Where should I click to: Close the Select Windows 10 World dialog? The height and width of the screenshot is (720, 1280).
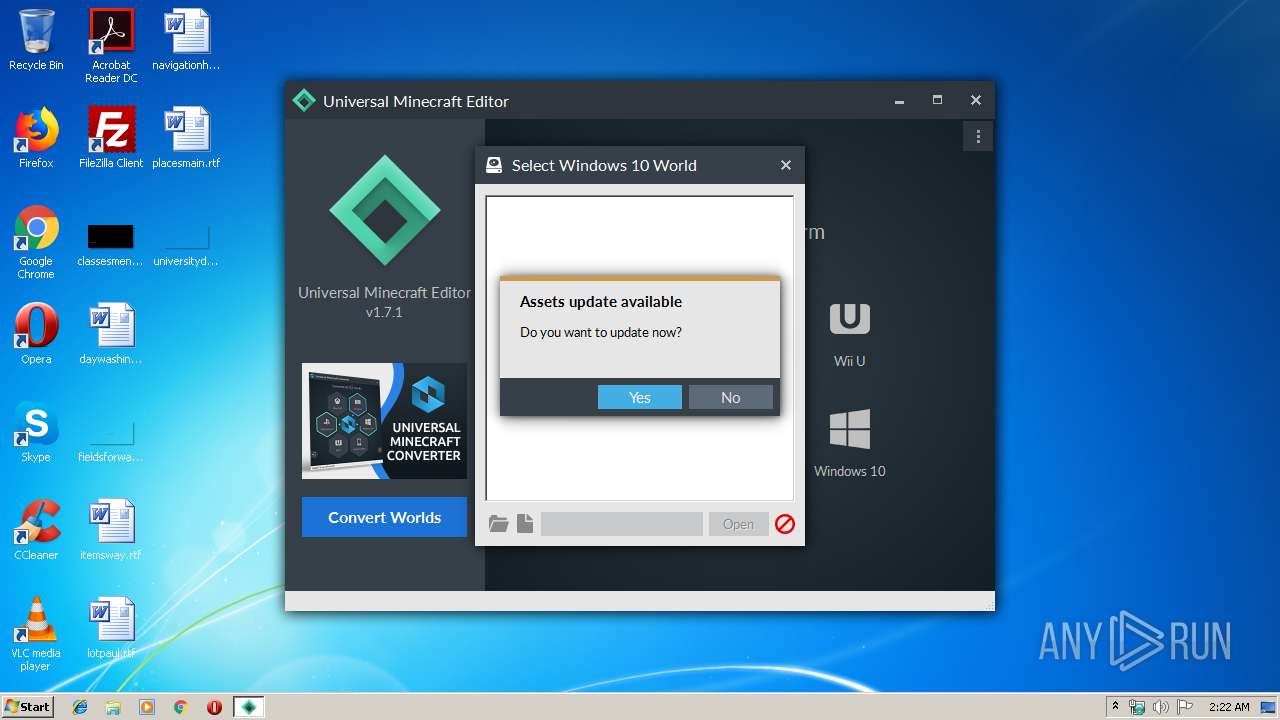tap(786, 165)
